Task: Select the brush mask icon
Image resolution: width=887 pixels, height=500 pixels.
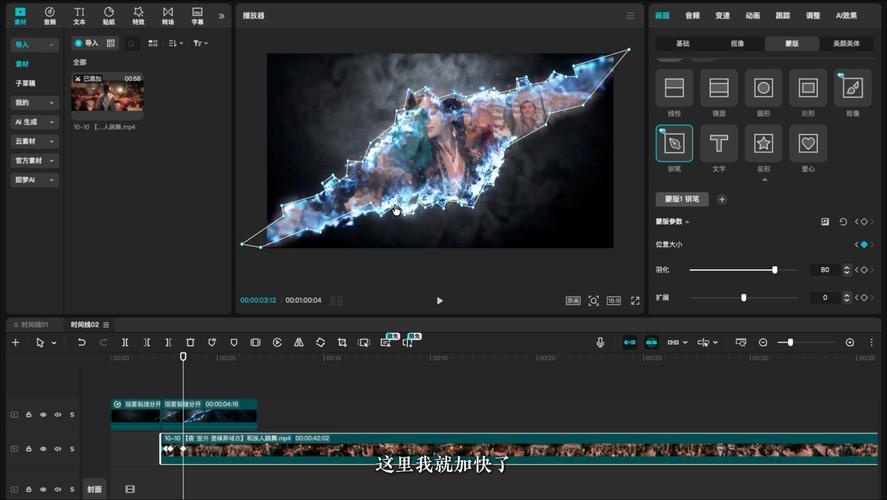Action: click(852, 88)
